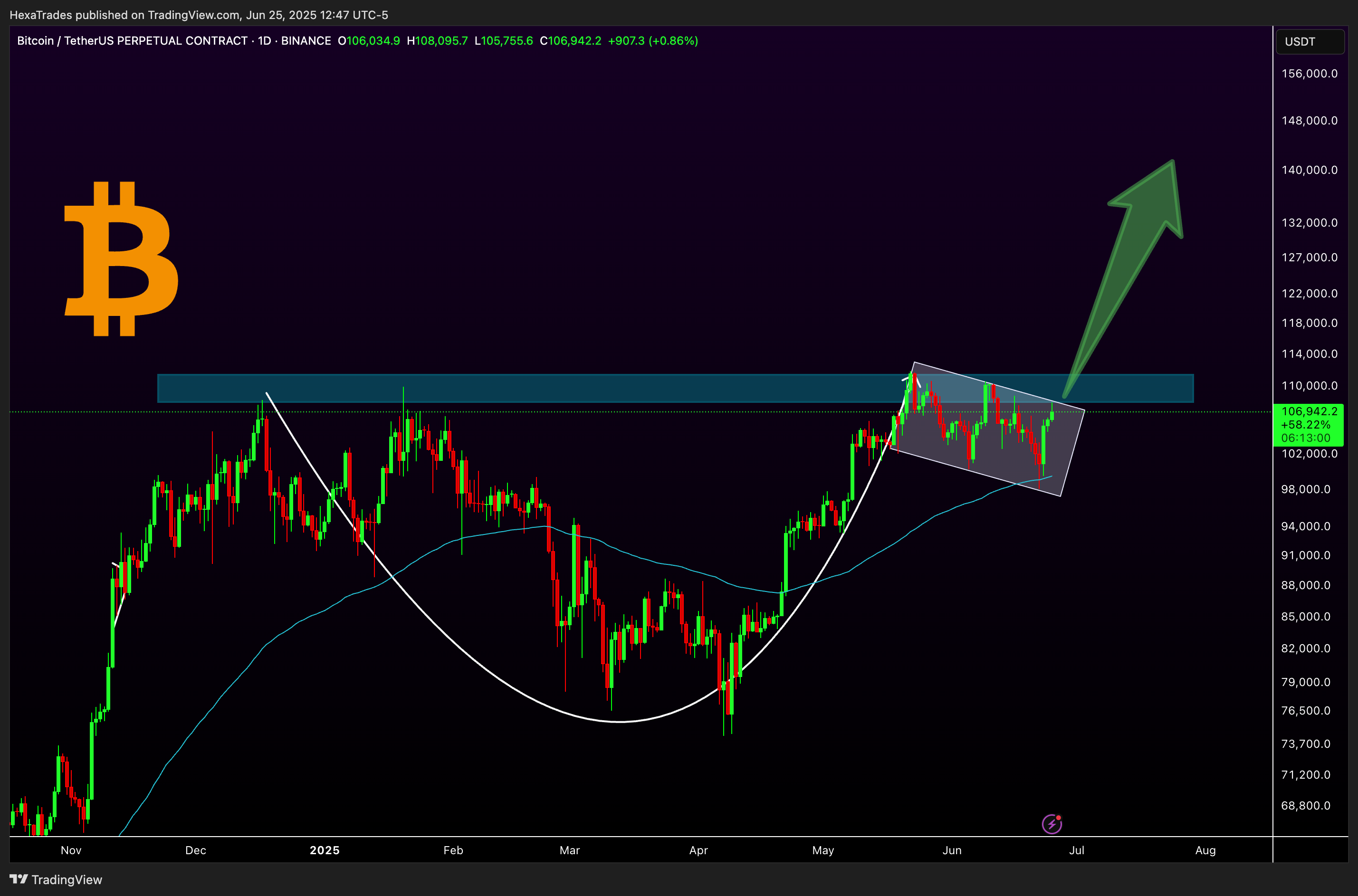Click the 68,800.0 price axis label
This screenshot has height=896, width=1358.
(x=1305, y=806)
